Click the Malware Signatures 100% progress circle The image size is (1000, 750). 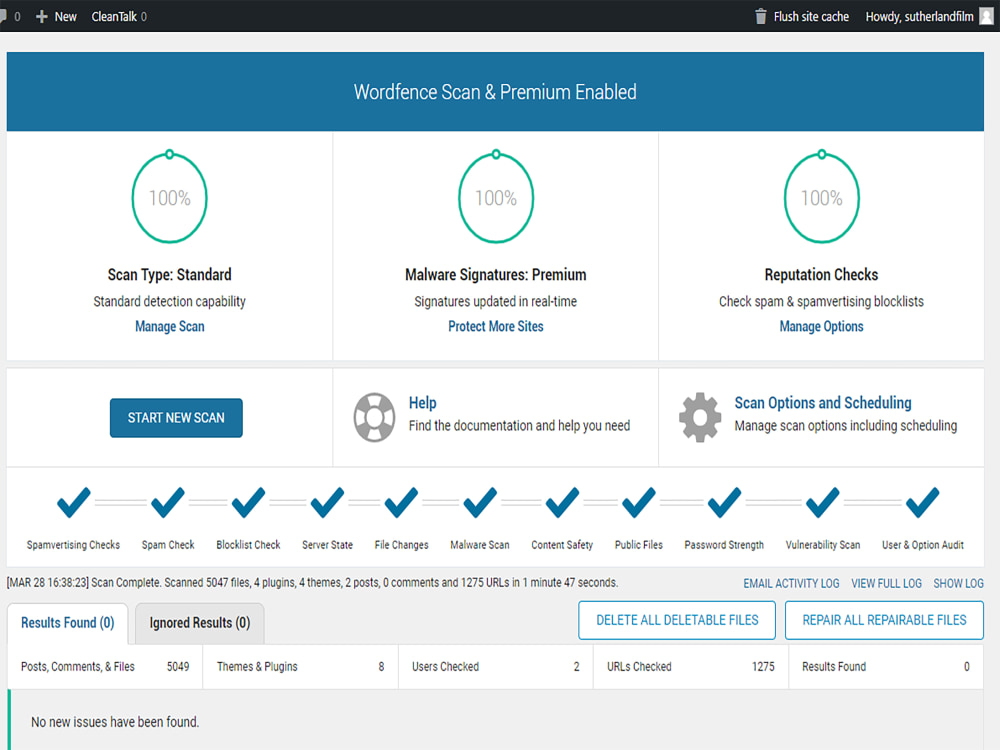(x=496, y=197)
